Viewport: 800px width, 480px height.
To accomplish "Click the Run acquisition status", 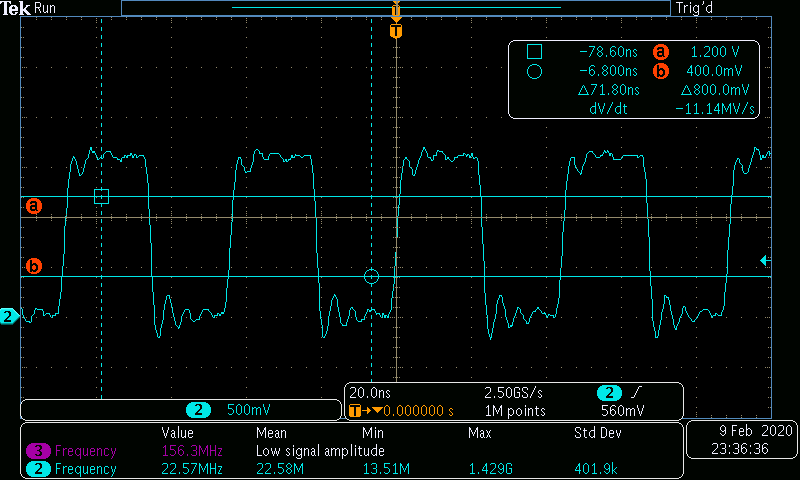I will point(45,8).
